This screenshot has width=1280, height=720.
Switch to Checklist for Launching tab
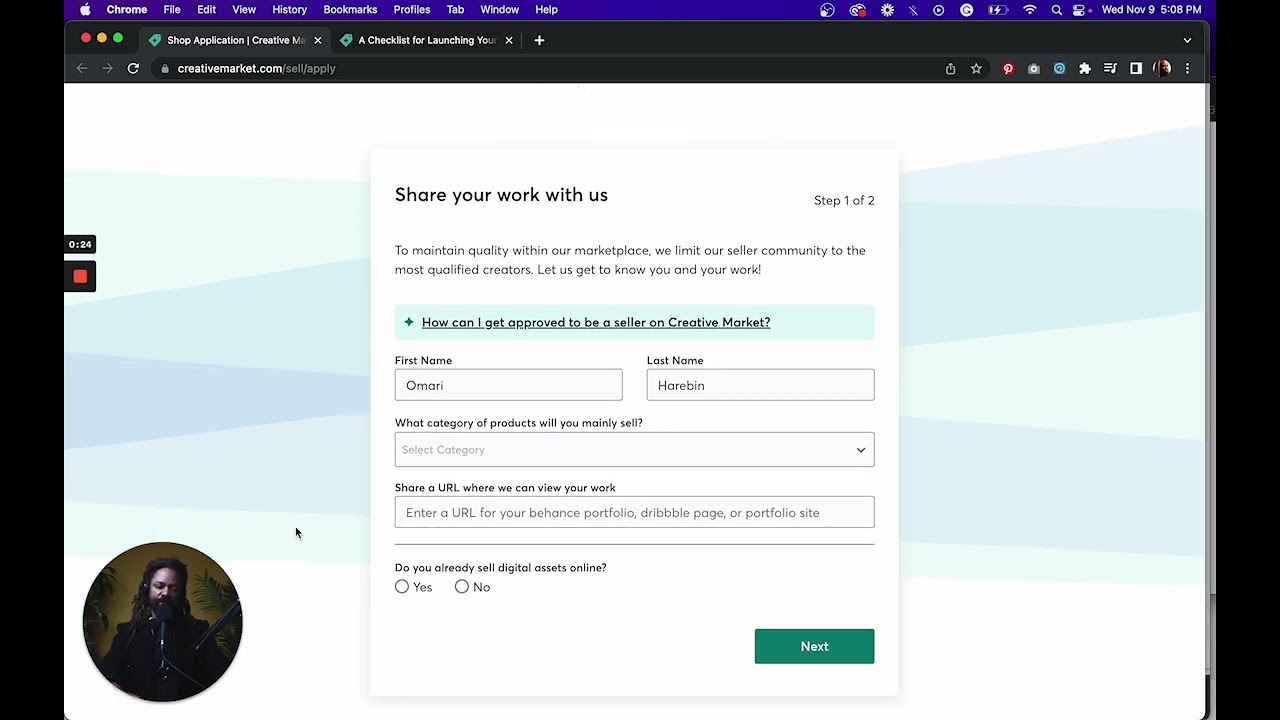[427, 40]
